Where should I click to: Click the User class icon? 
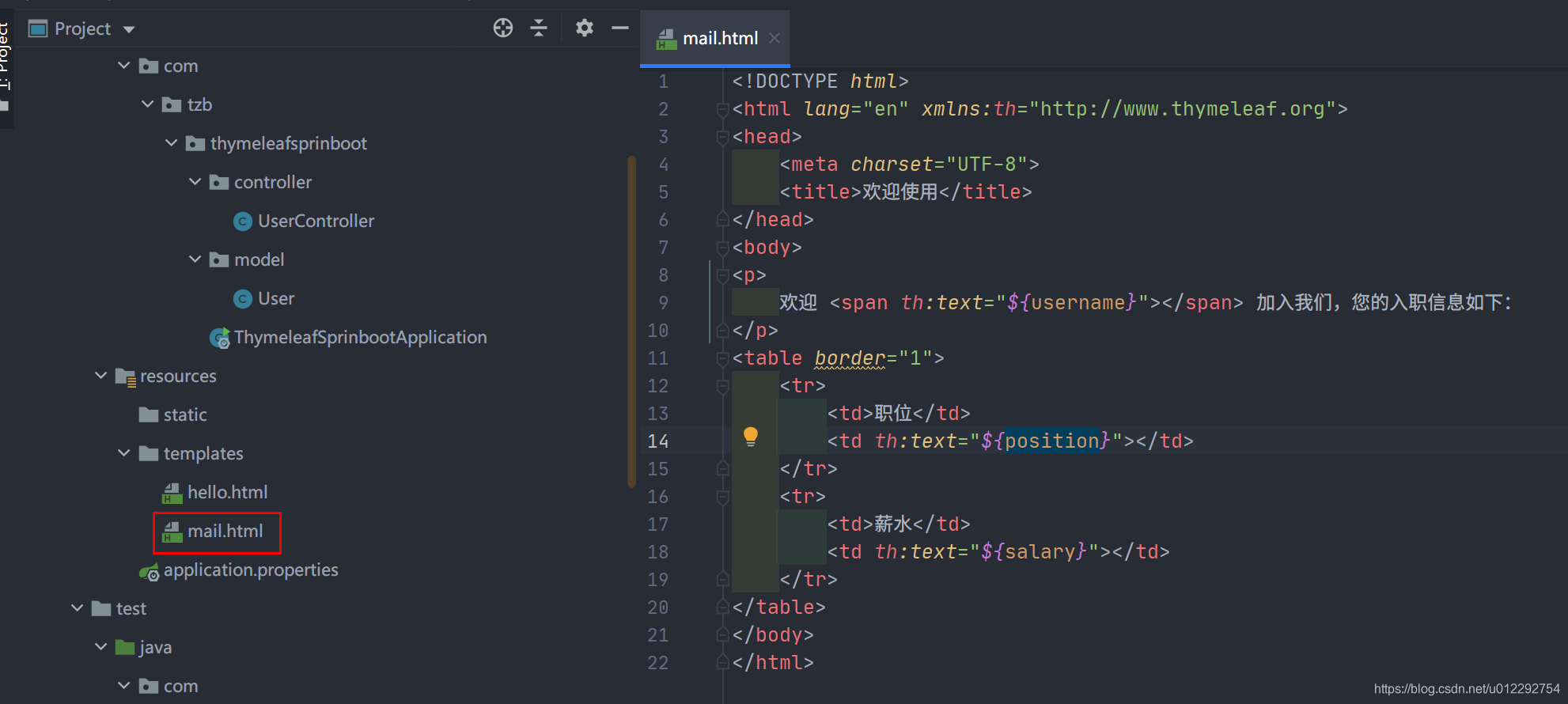(243, 299)
